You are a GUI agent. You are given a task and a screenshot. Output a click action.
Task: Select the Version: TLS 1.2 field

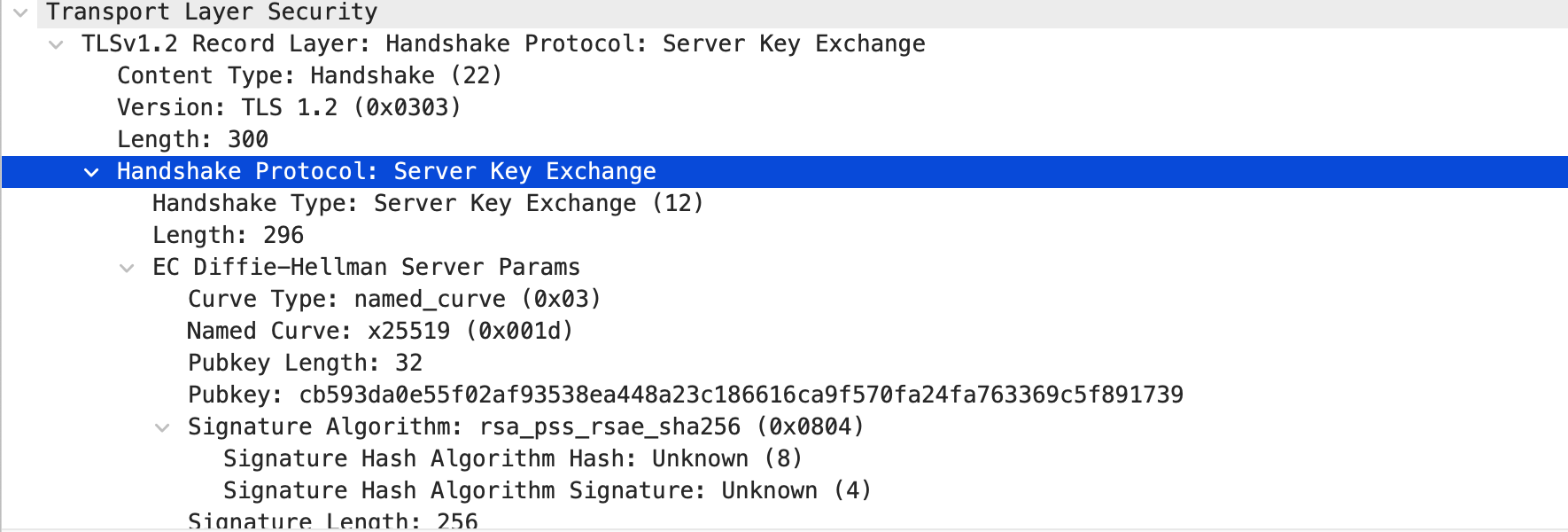click(x=289, y=108)
